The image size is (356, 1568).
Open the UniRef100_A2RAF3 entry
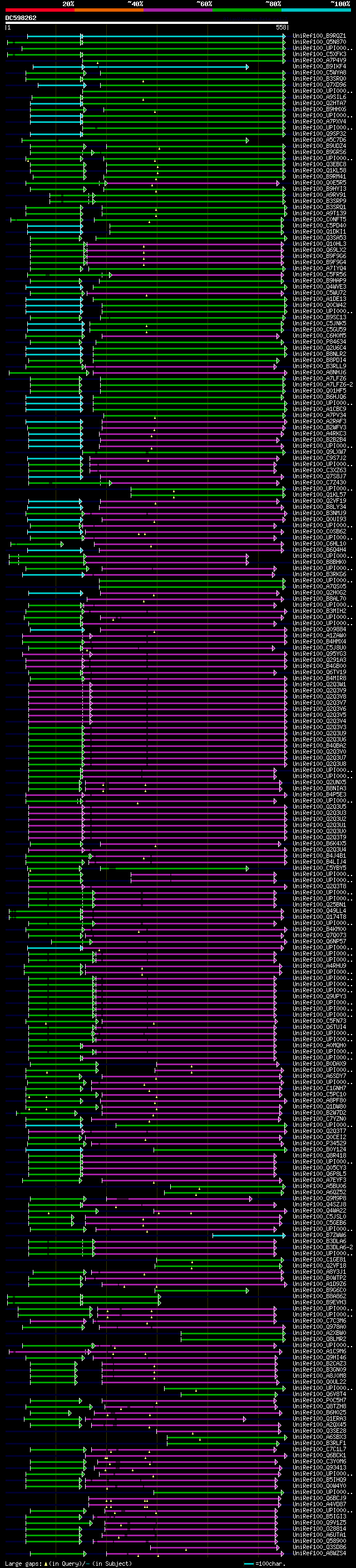(319, 421)
